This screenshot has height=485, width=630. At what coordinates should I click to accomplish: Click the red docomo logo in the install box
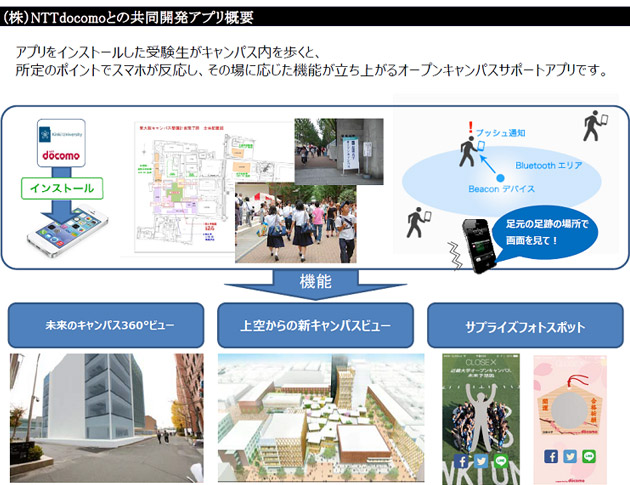pos(61,155)
